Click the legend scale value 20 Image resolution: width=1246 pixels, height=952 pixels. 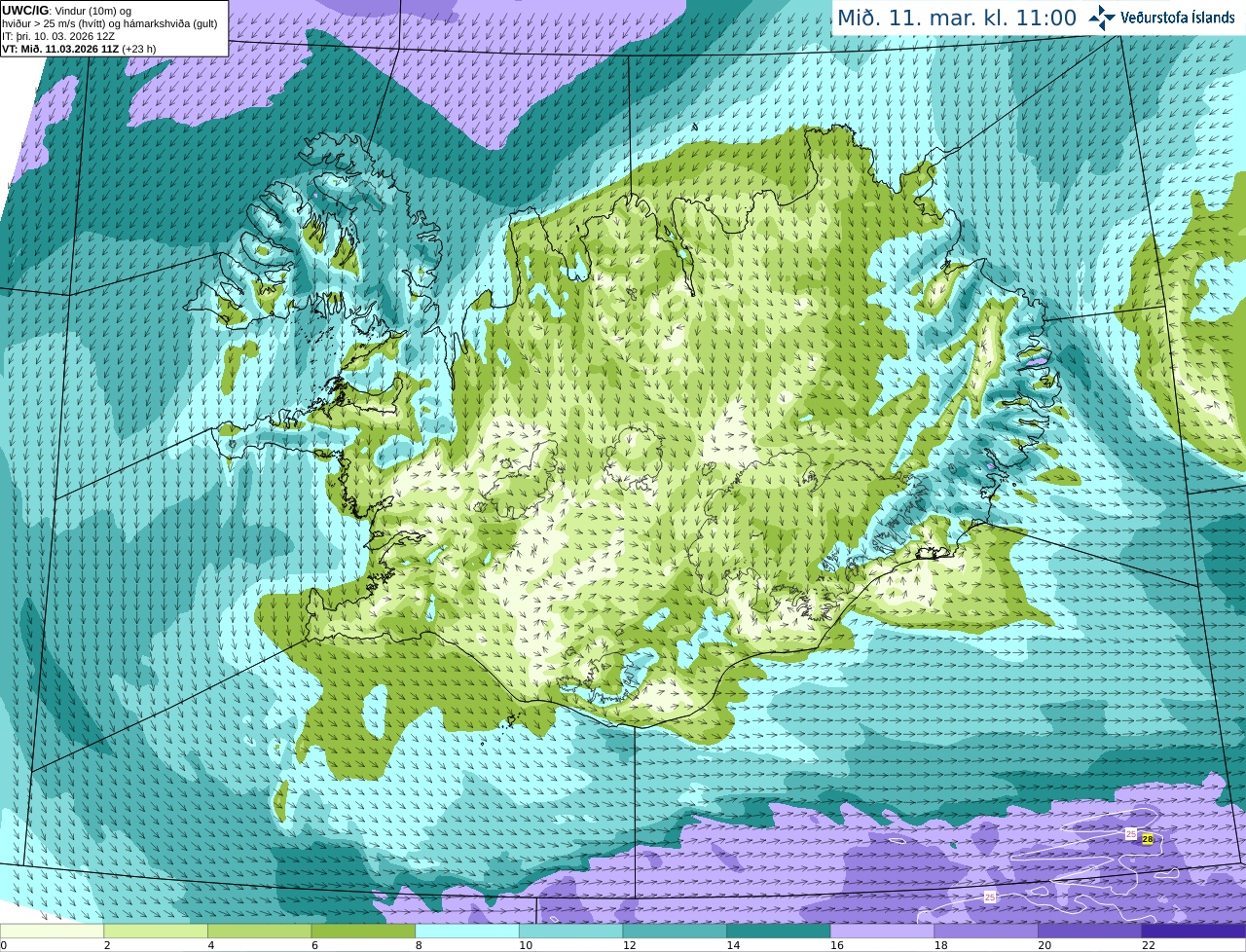click(1044, 945)
